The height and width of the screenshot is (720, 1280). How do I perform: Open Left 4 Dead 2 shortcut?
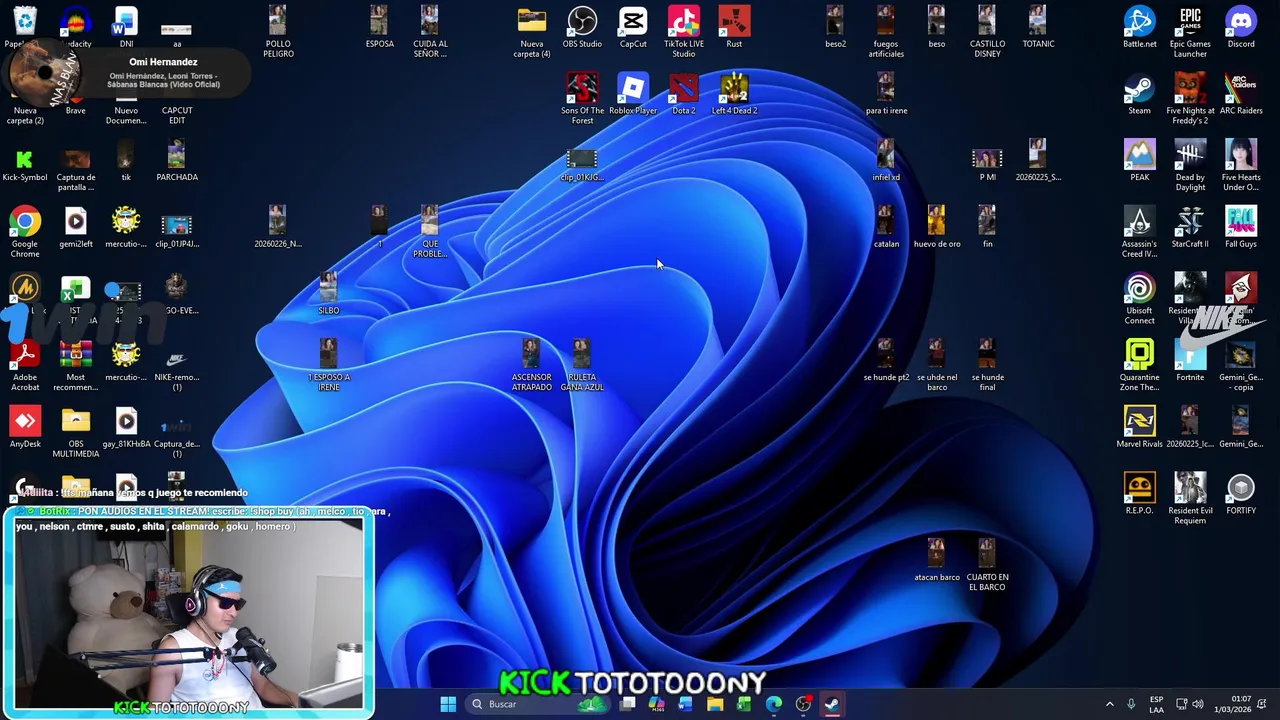(x=734, y=95)
